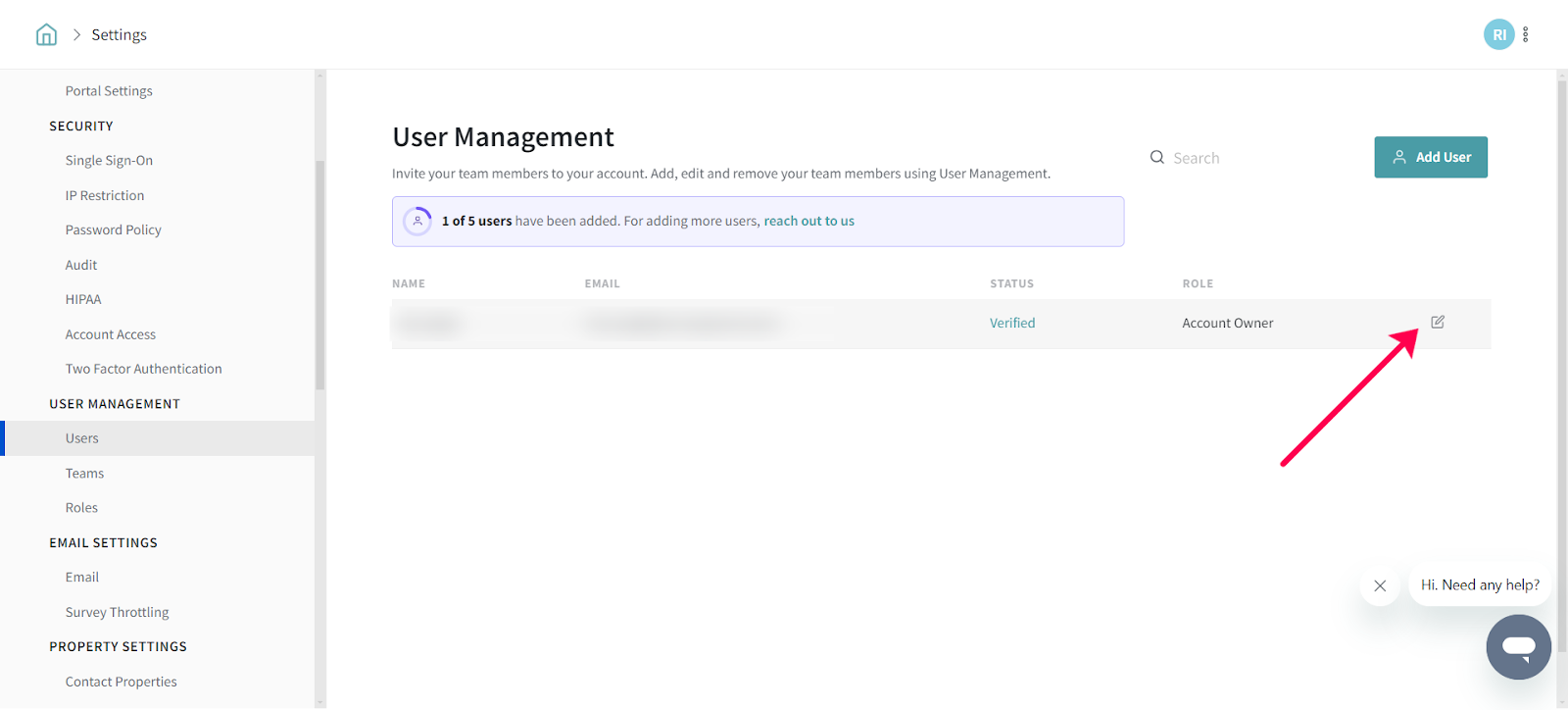The height and width of the screenshot is (710, 1568).
Task: Click the search magnifier icon
Action: pyautogui.click(x=1157, y=158)
